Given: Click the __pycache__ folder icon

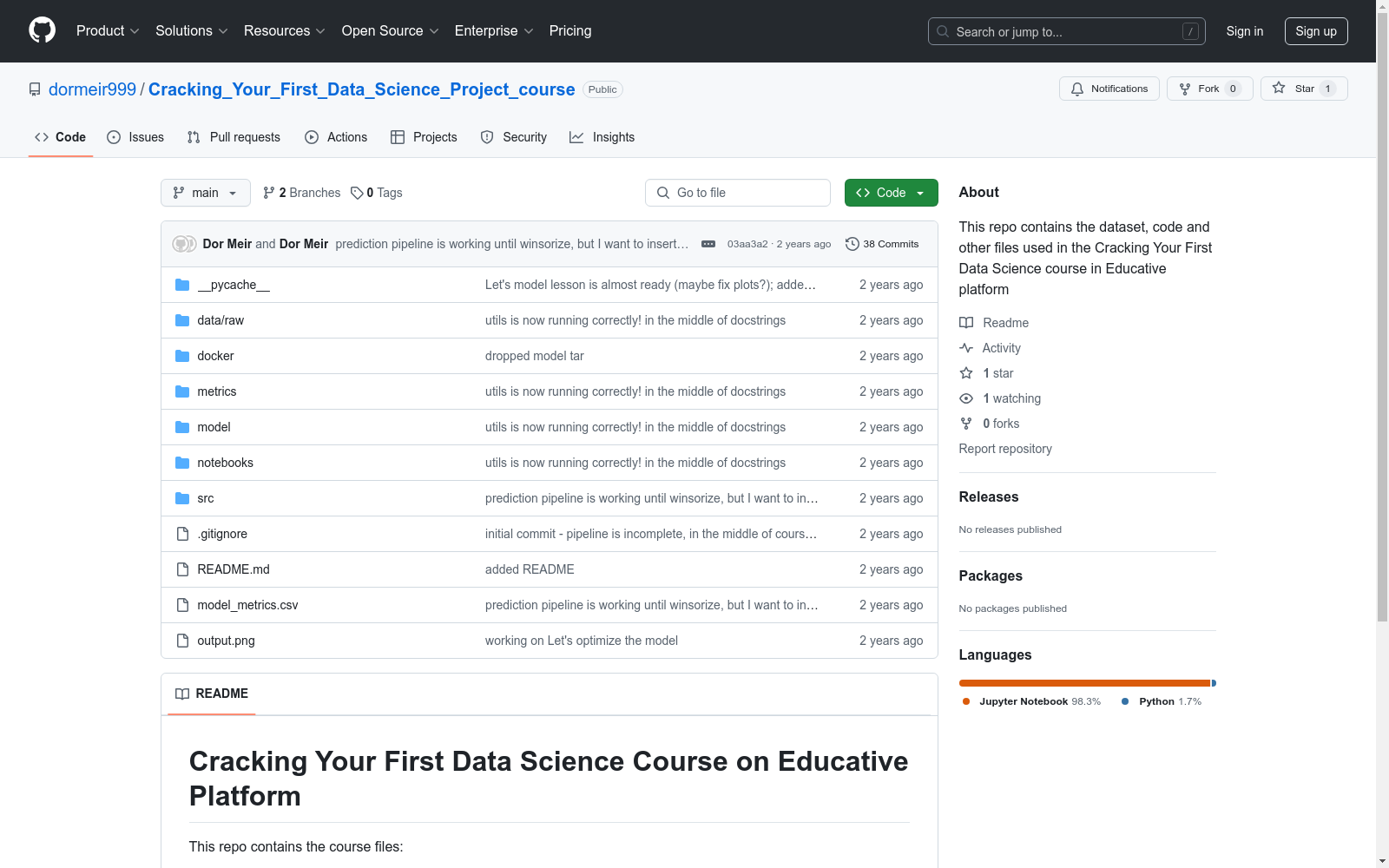Looking at the screenshot, I should point(182,285).
